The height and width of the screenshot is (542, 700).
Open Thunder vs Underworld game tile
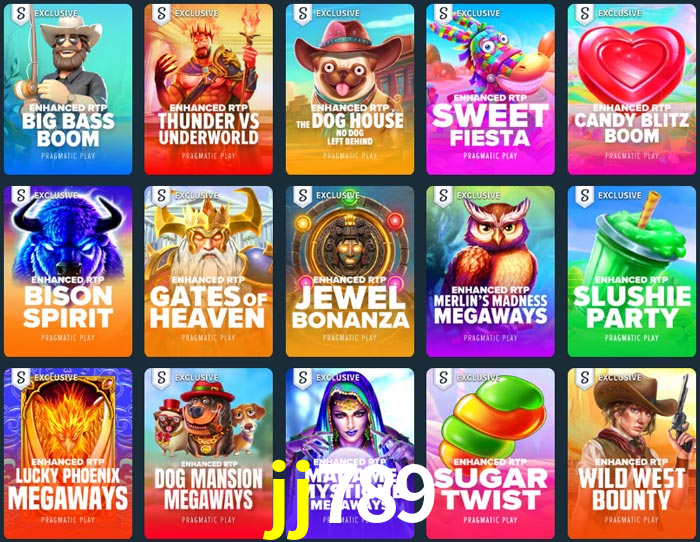pyautogui.click(x=208, y=89)
